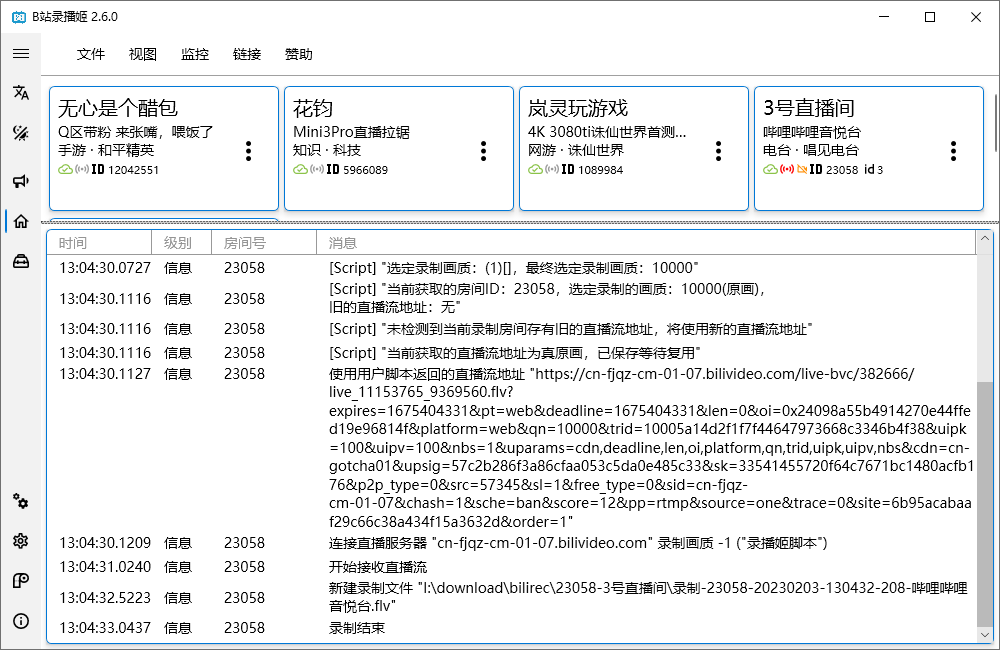This screenshot has height=650, width=1000.
Task: Open more options for 3号直播间 card
Action: click(953, 151)
